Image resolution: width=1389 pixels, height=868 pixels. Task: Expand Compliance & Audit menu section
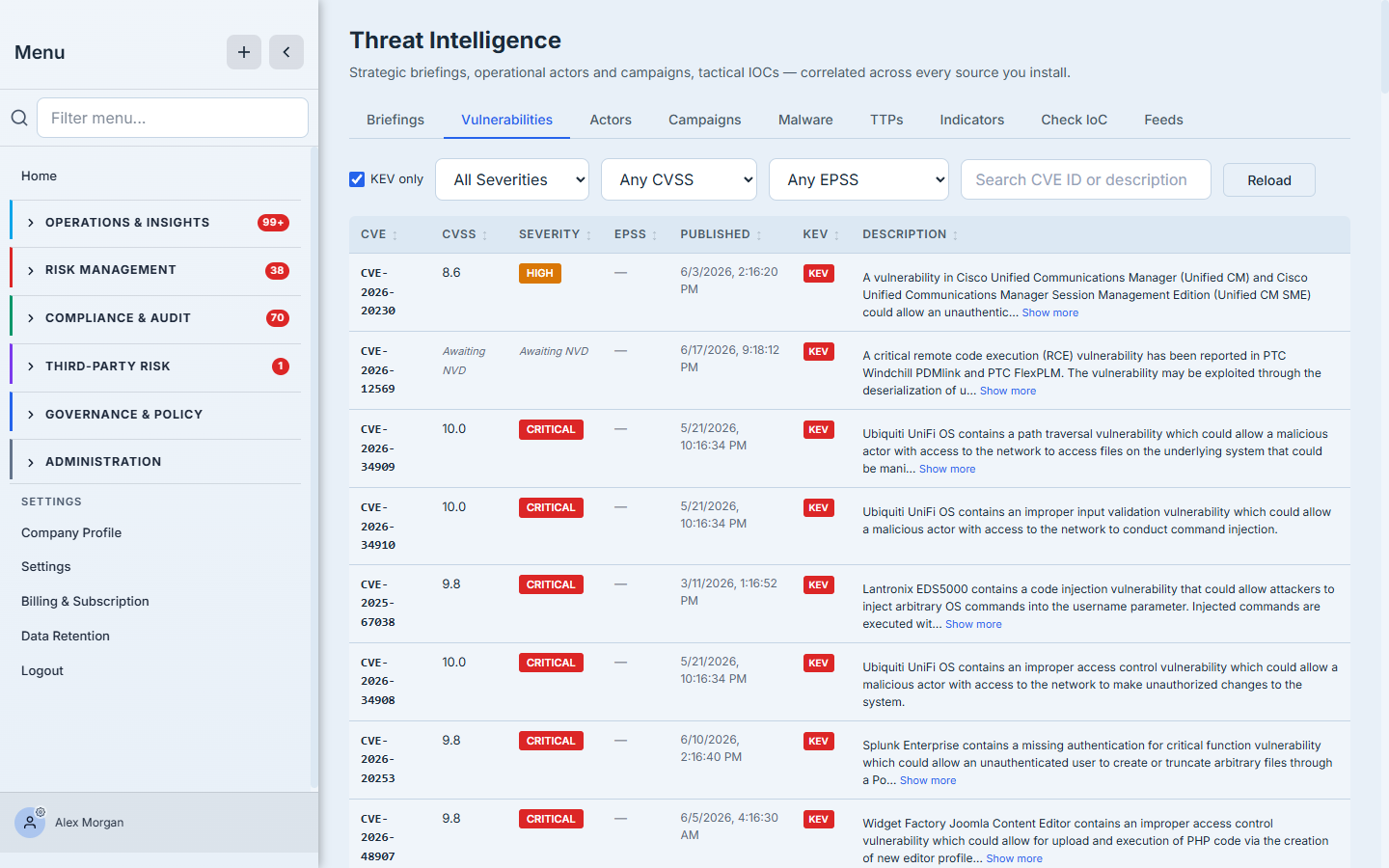click(x=155, y=318)
